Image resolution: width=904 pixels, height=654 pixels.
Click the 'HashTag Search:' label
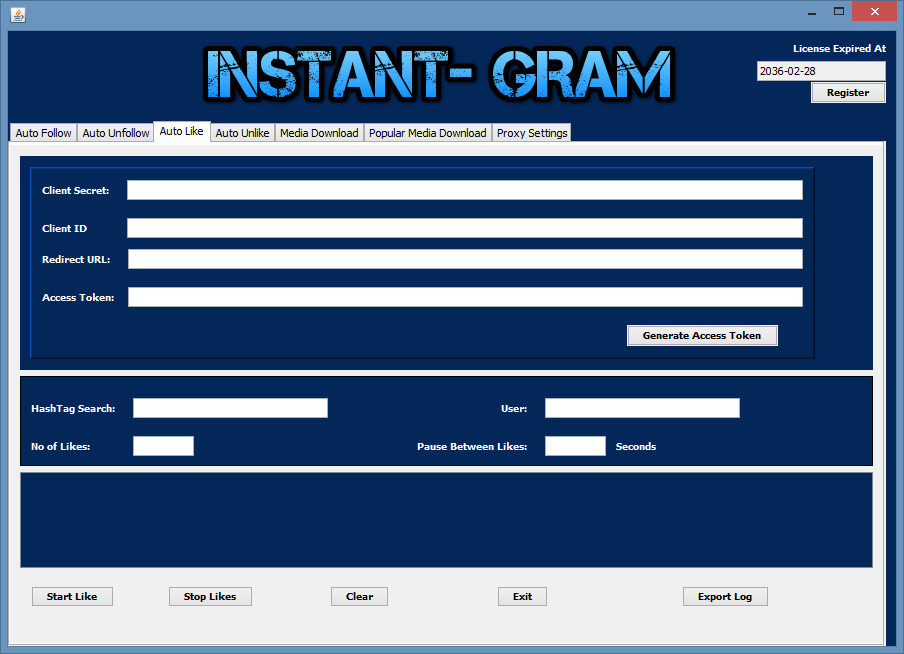coord(73,408)
